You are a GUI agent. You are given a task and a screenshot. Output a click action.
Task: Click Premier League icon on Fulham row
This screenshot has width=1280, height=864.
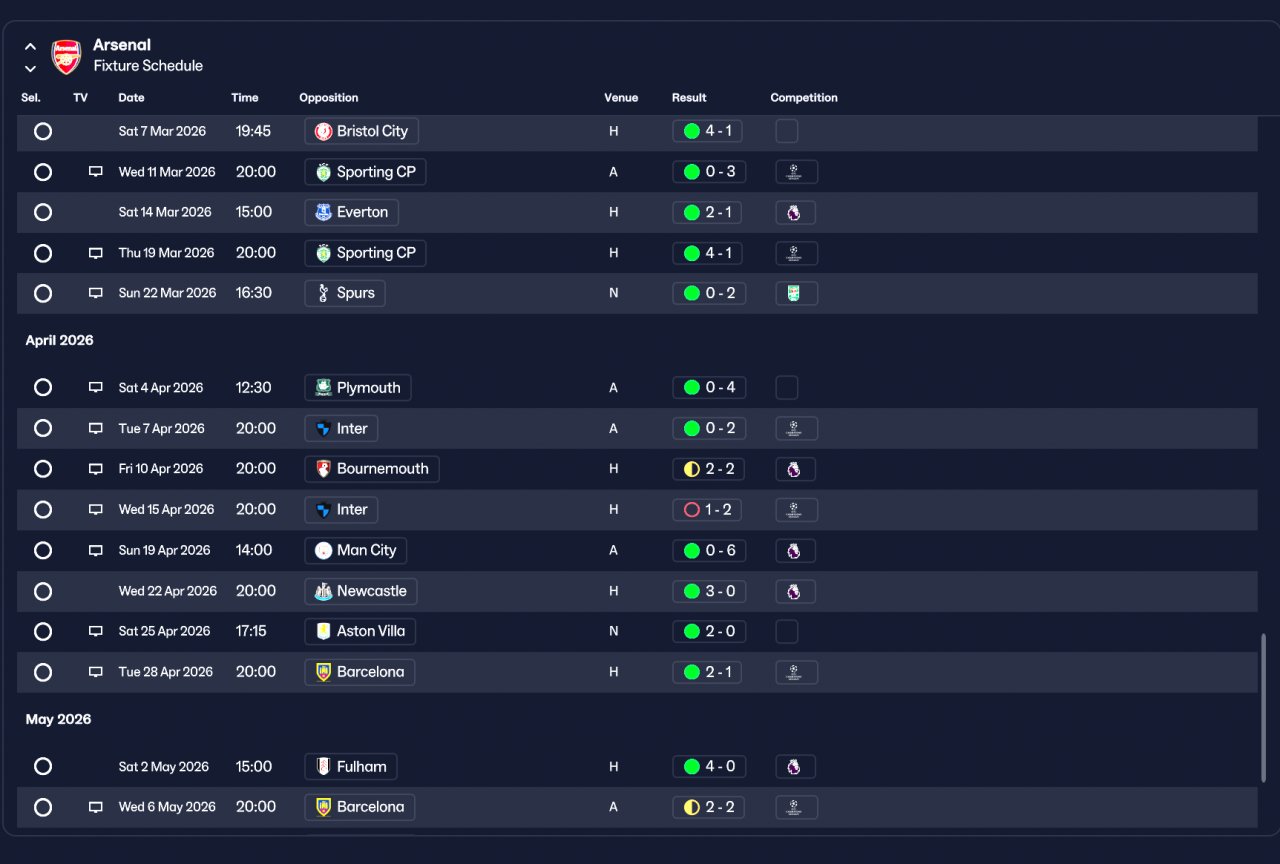(x=794, y=767)
